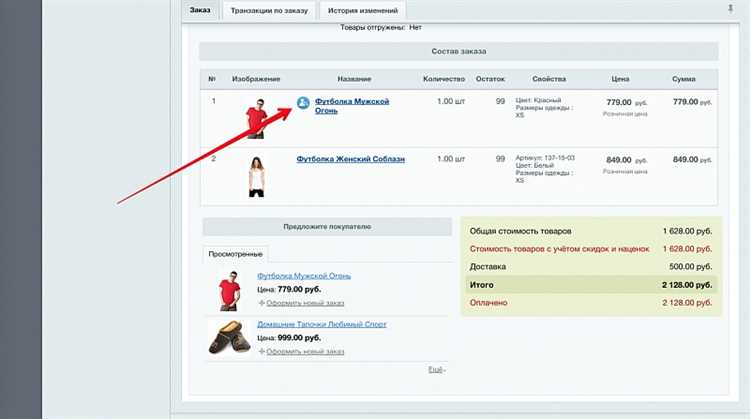Click Цвет: Красный property in row 1

click(538, 100)
